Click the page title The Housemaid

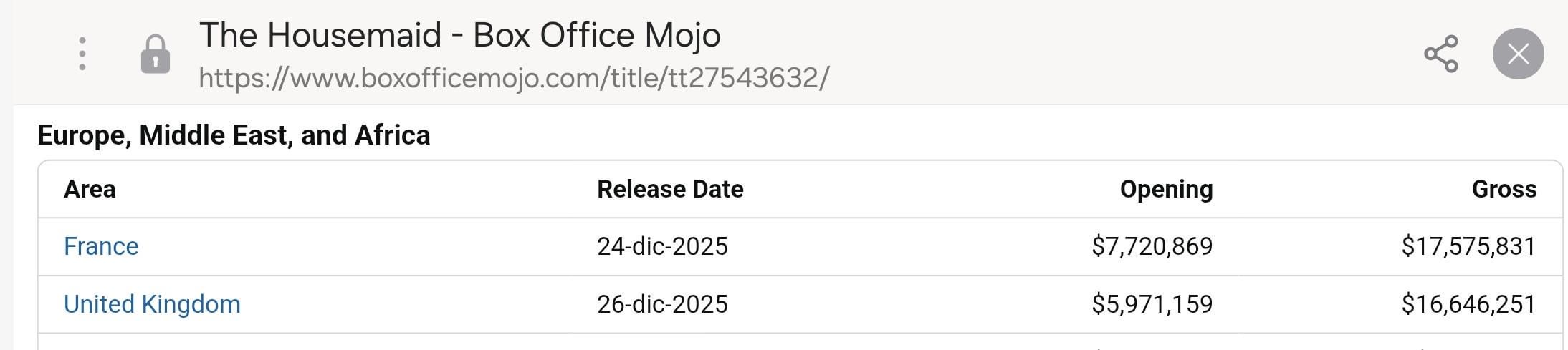(x=459, y=34)
